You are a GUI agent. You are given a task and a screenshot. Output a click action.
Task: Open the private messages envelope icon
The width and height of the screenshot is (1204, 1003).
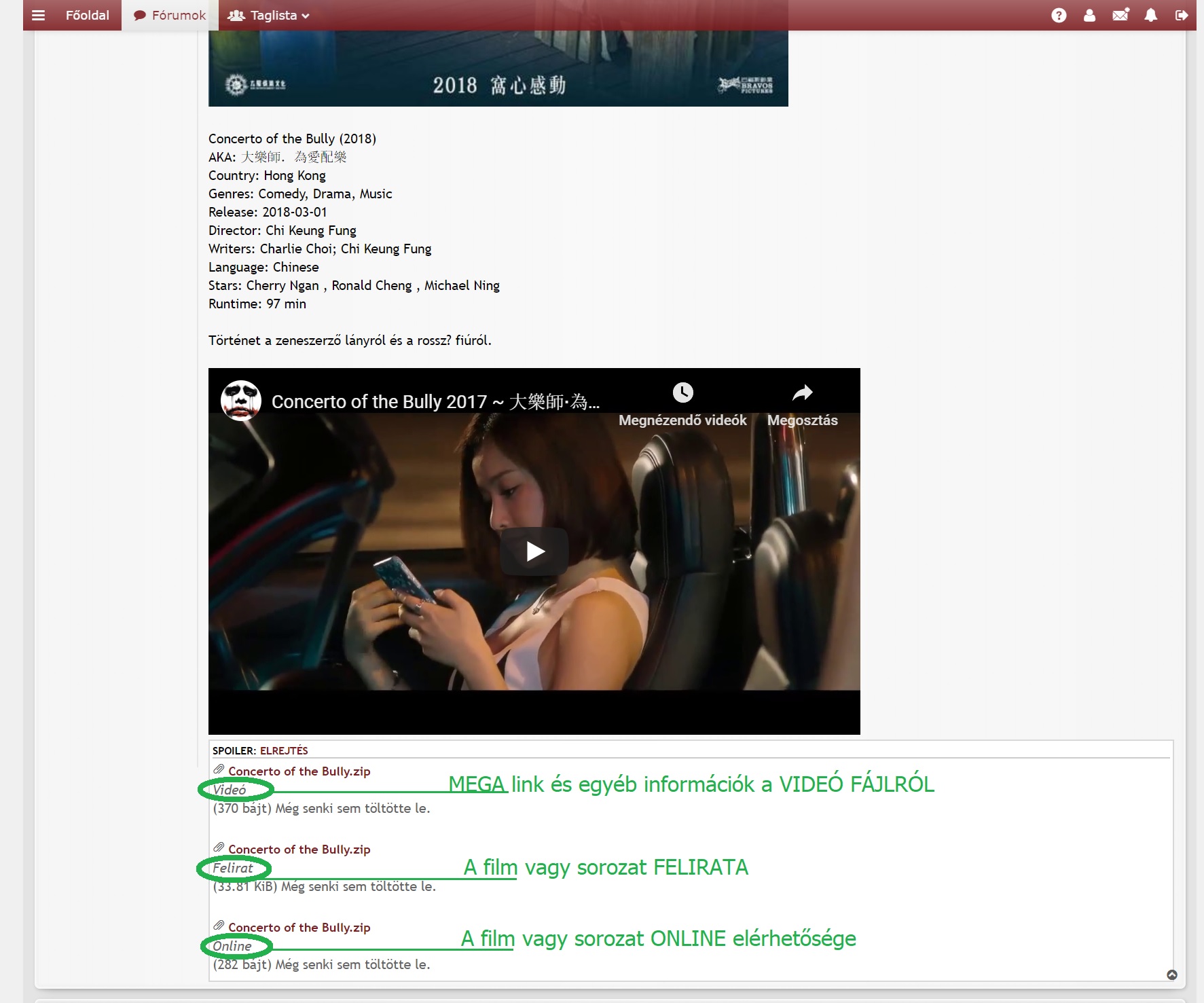(1120, 15)
